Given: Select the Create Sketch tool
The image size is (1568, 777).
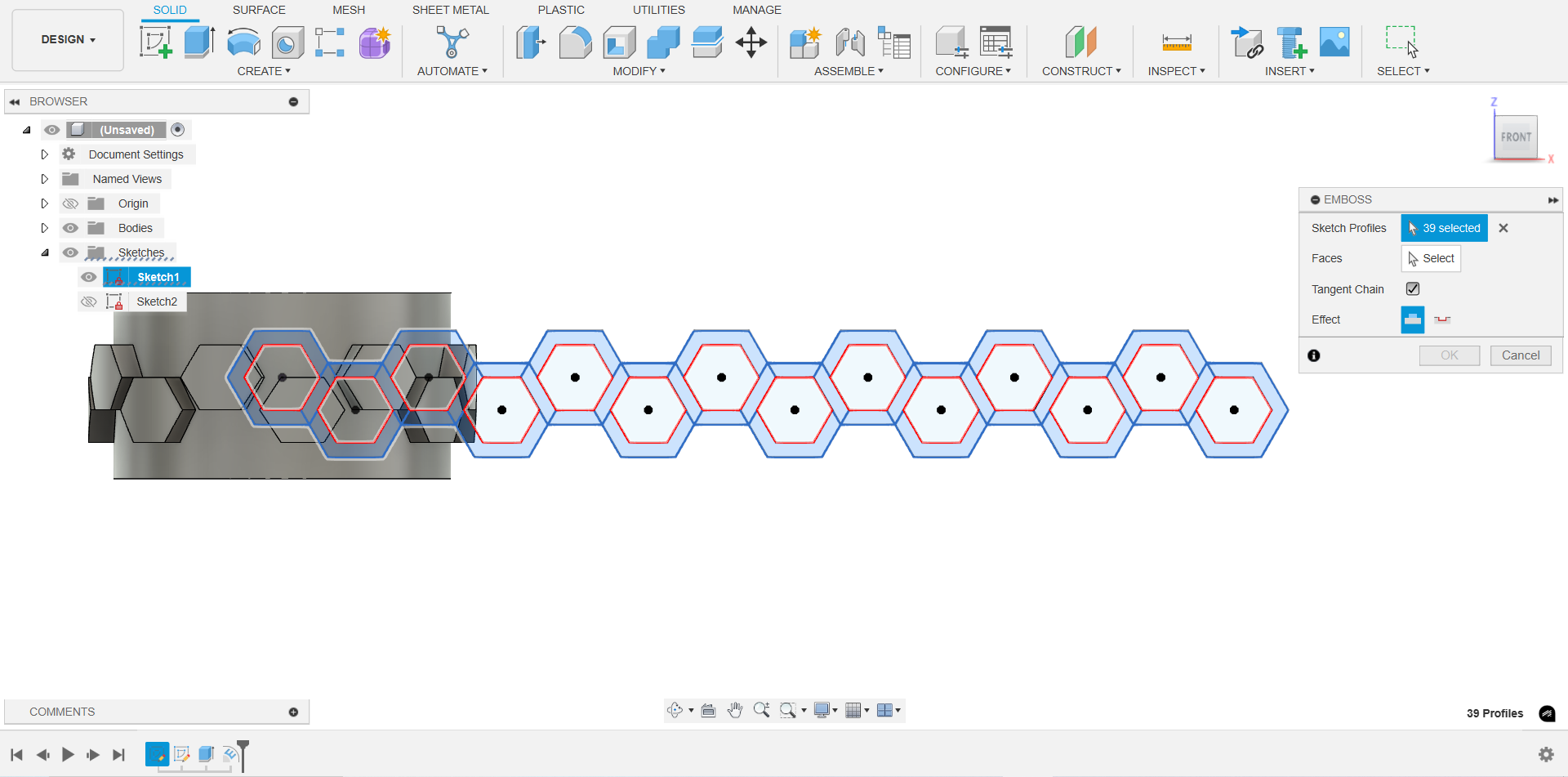Looking at the screenshot, I should coord(155,42).
